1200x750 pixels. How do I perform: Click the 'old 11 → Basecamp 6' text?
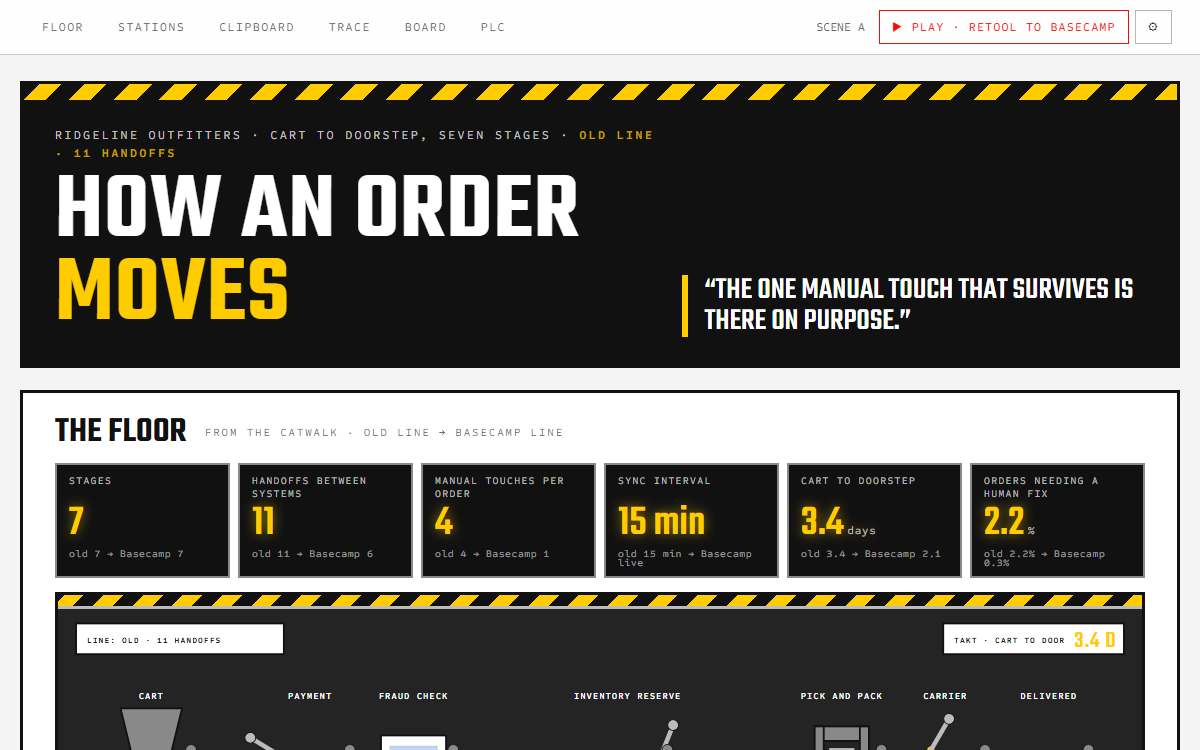click(x=312, y=554)
